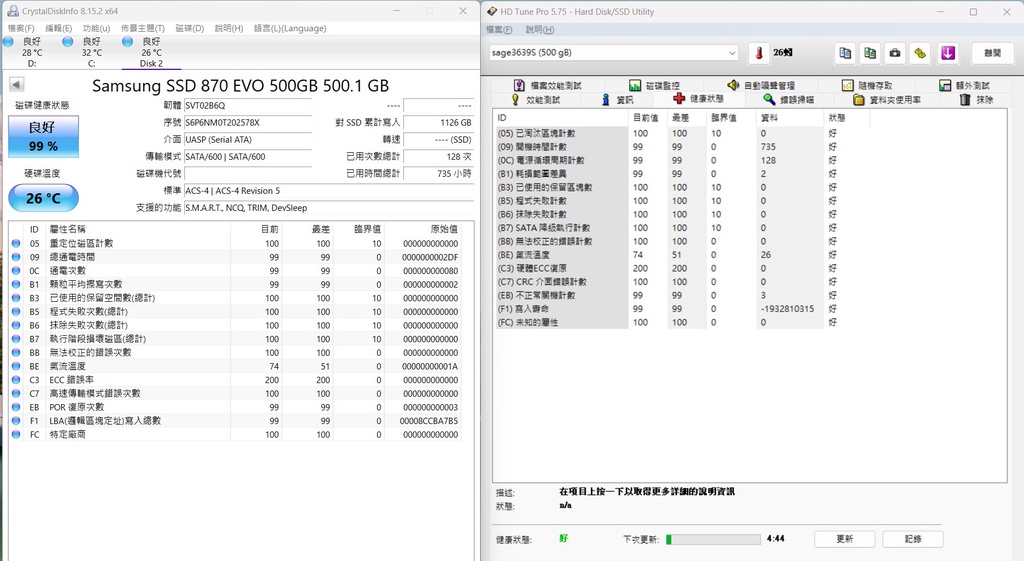The image size is (1024, 561).
Task: Click the purple download arrow icon
Action: pos(948,53)
